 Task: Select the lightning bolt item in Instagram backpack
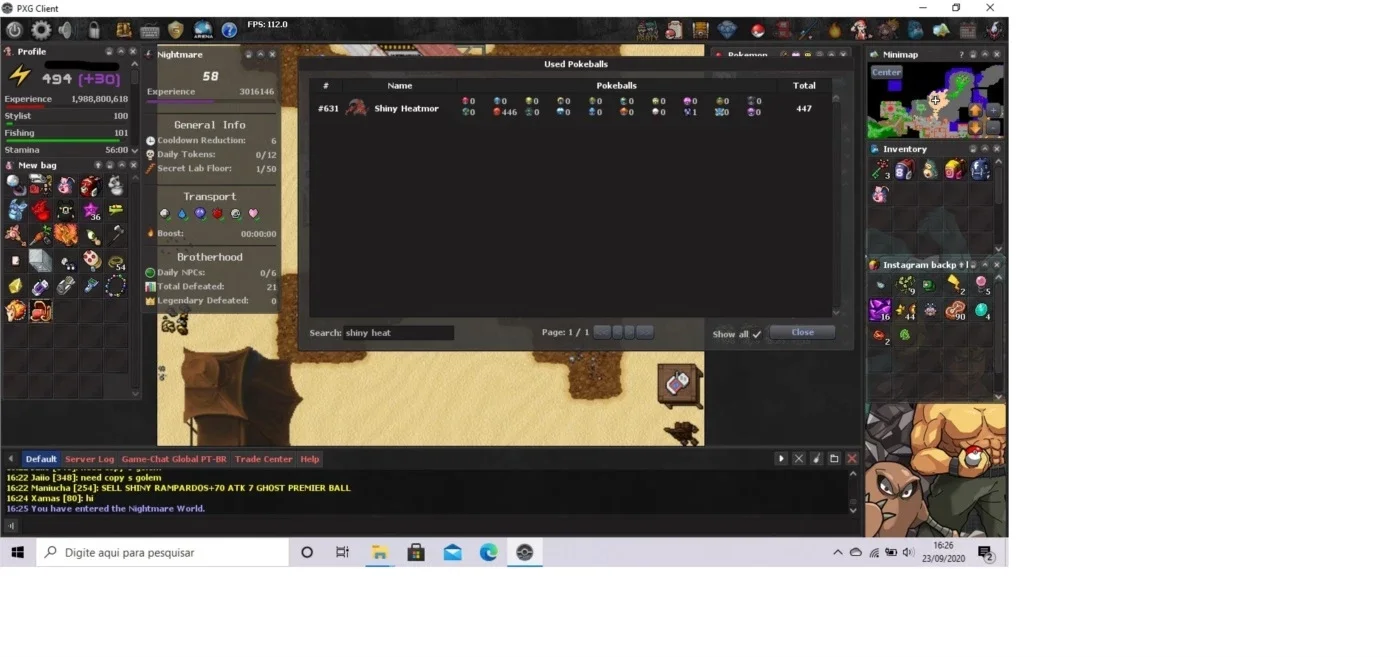[955, 286]
